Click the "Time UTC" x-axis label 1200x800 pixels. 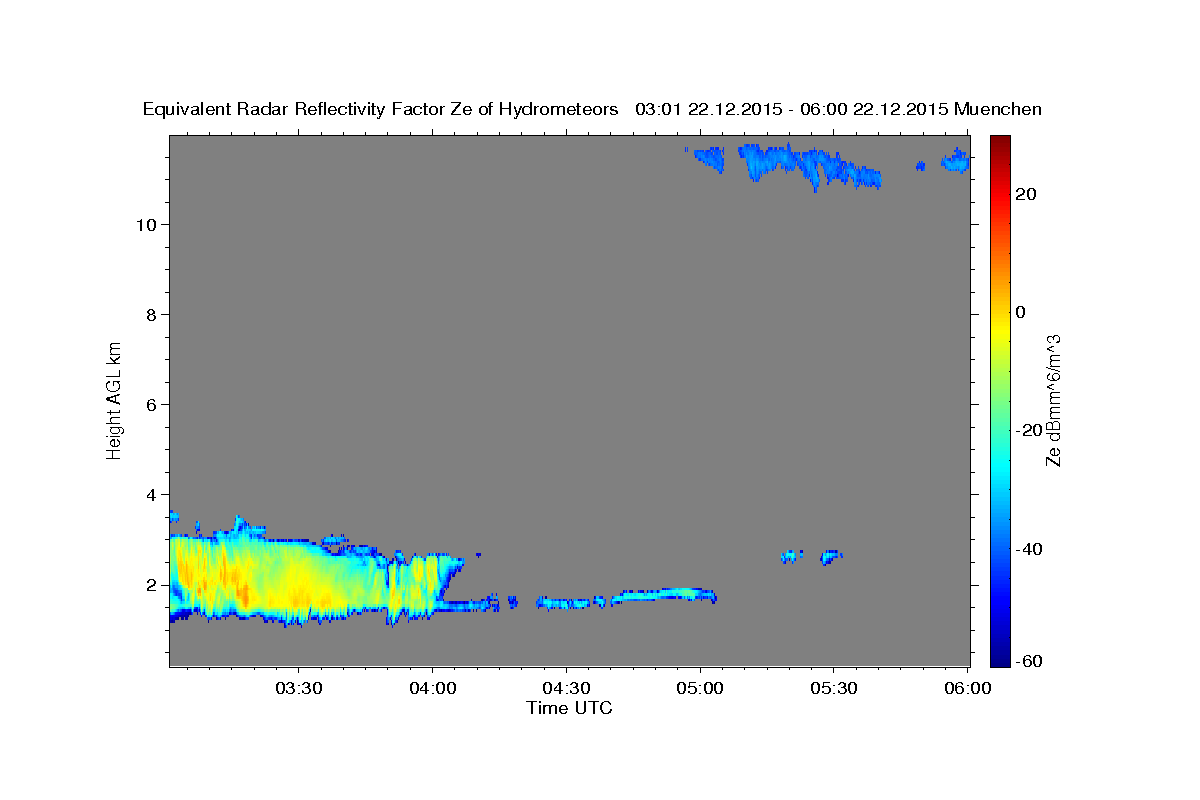(x=569, y=708)
